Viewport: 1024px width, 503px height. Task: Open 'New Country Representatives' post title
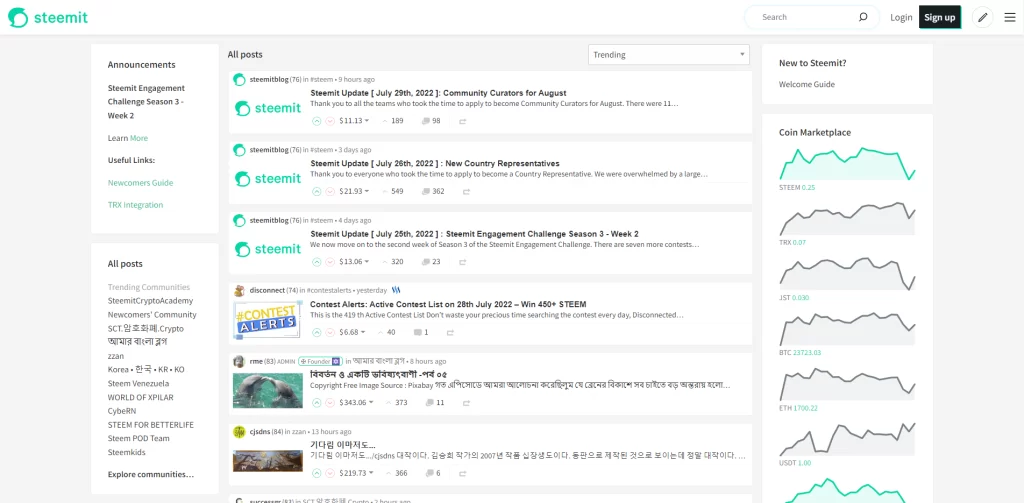435,163
